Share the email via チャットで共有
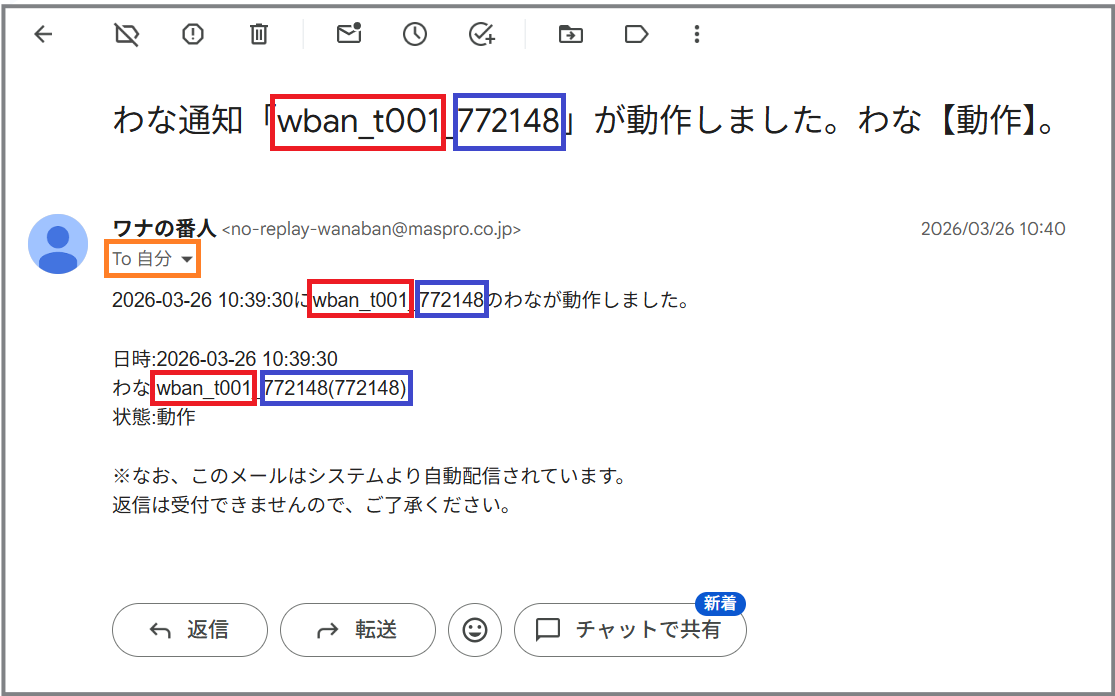This screenshot has height=696, width=1115. [x=630, y=630]
